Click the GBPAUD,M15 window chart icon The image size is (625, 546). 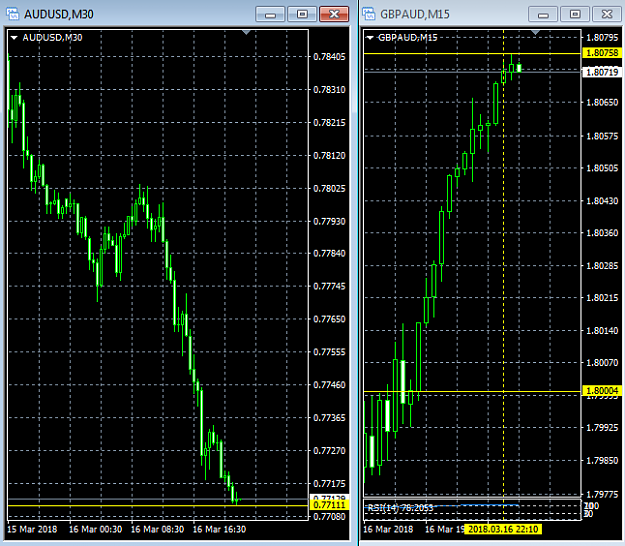tap(369, 14)
